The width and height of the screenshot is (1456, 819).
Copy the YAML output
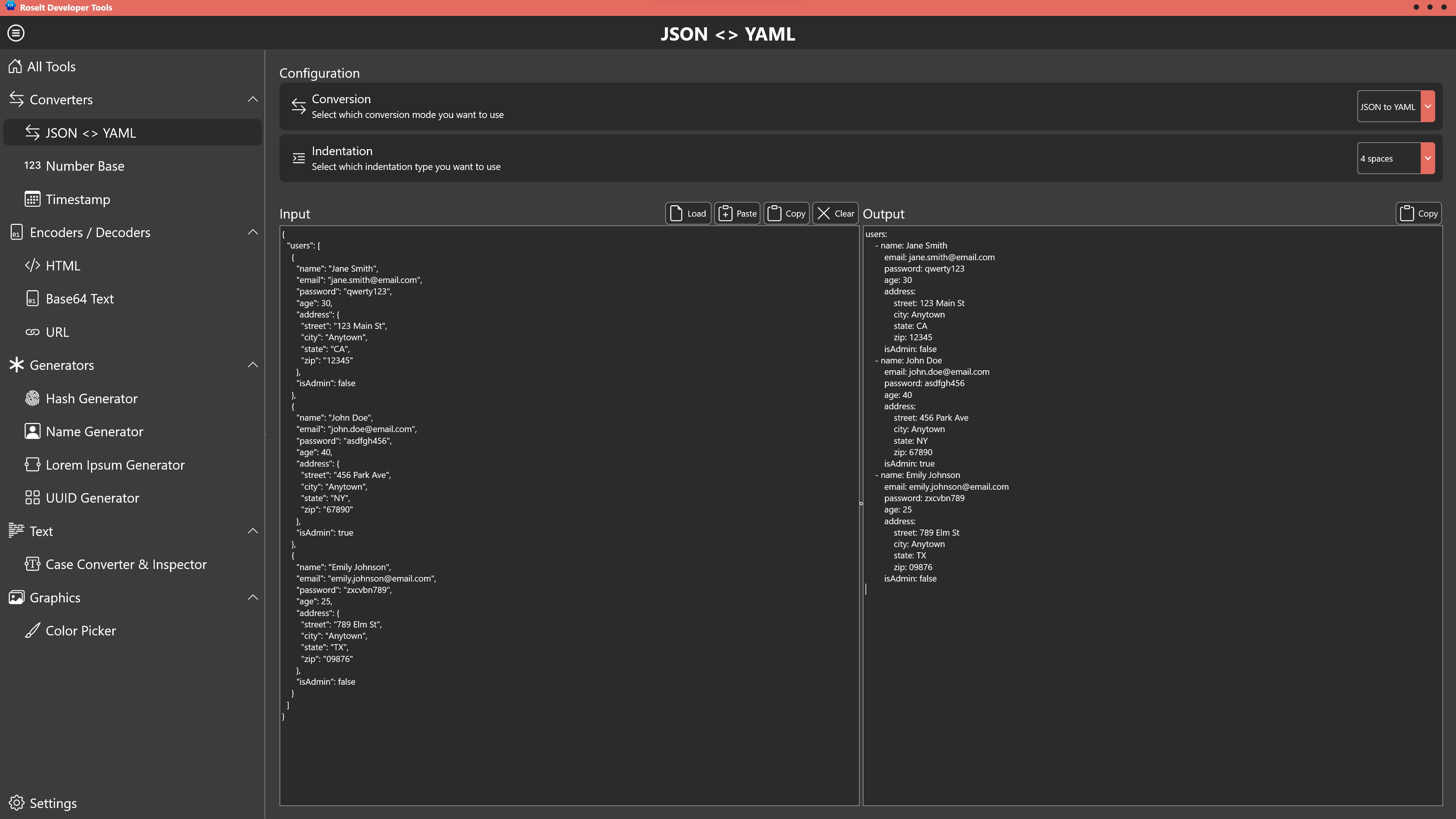pos(1419,213)
